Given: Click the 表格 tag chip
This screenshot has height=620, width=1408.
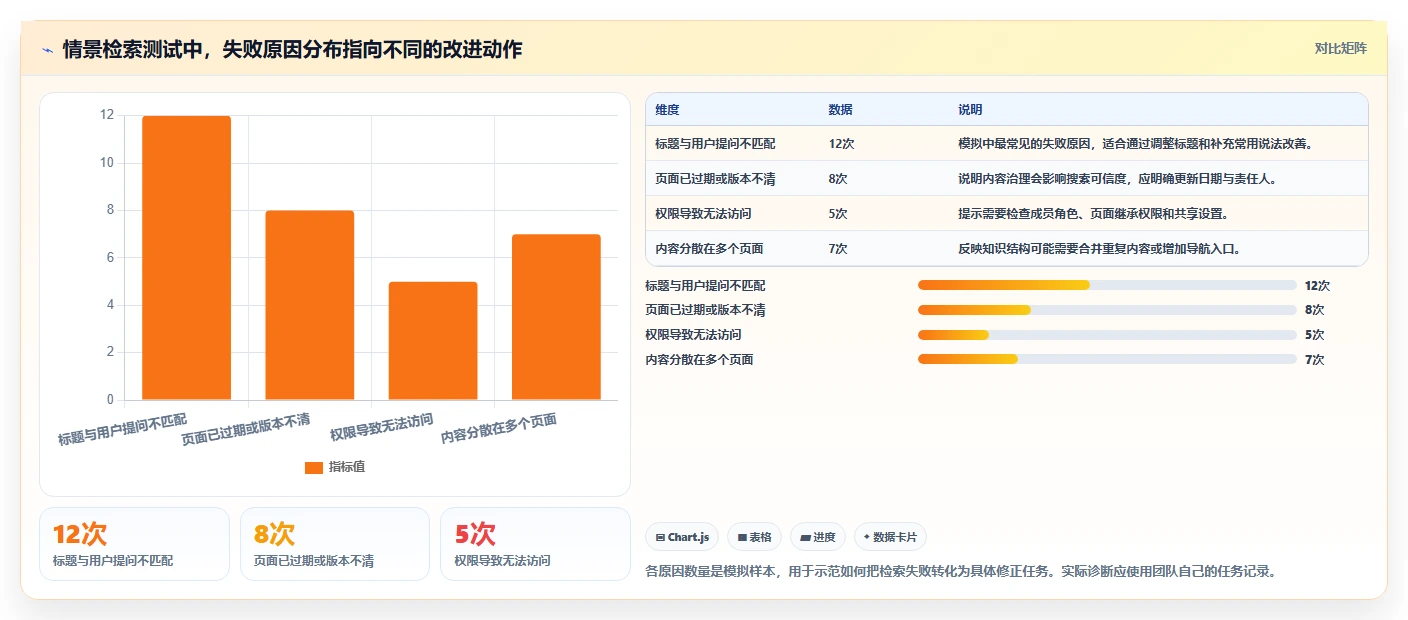Looking at the screenshot, I should tap(754, 537).
